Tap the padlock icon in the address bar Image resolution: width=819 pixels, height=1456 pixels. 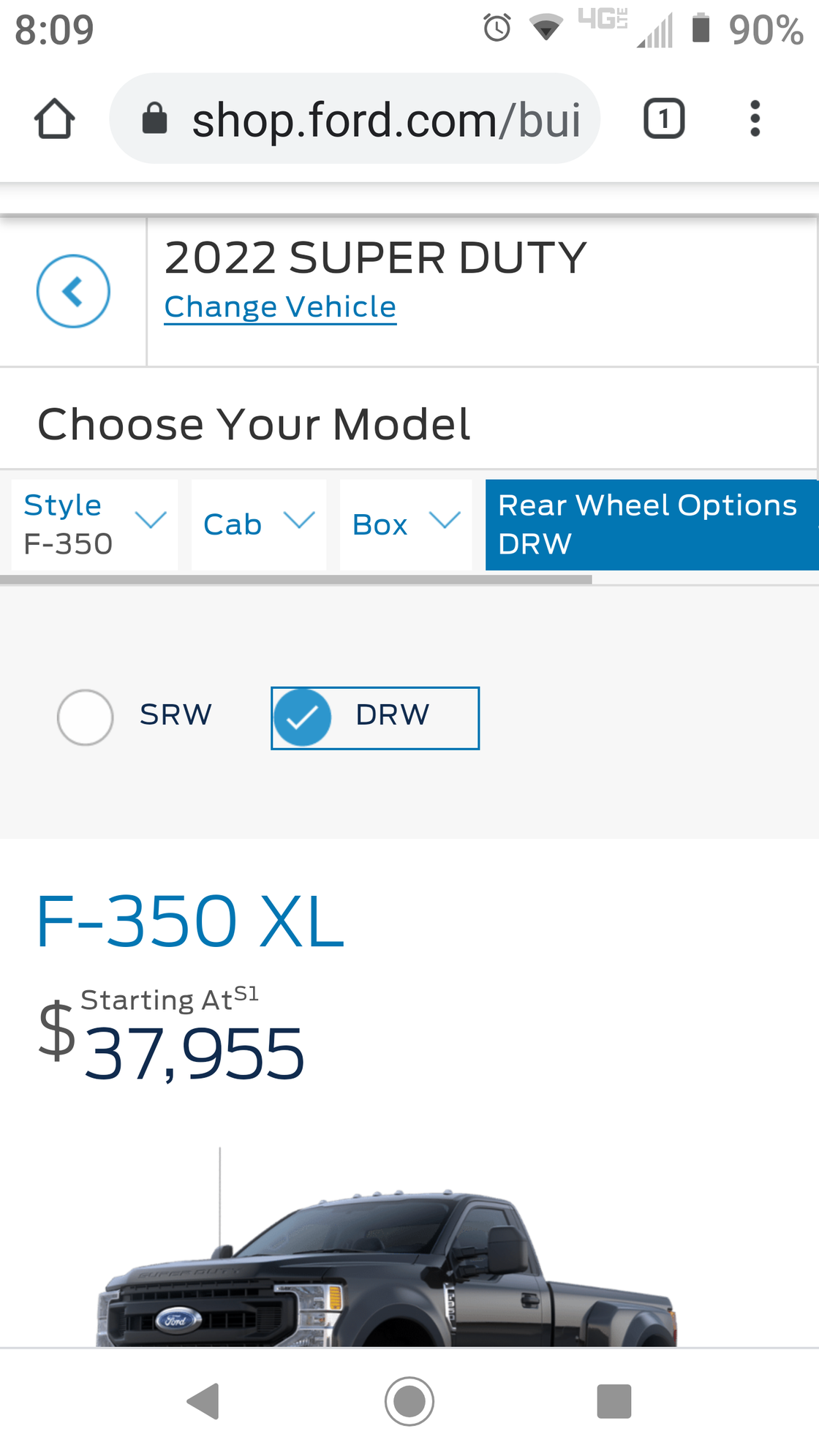[x=156, y=118]
